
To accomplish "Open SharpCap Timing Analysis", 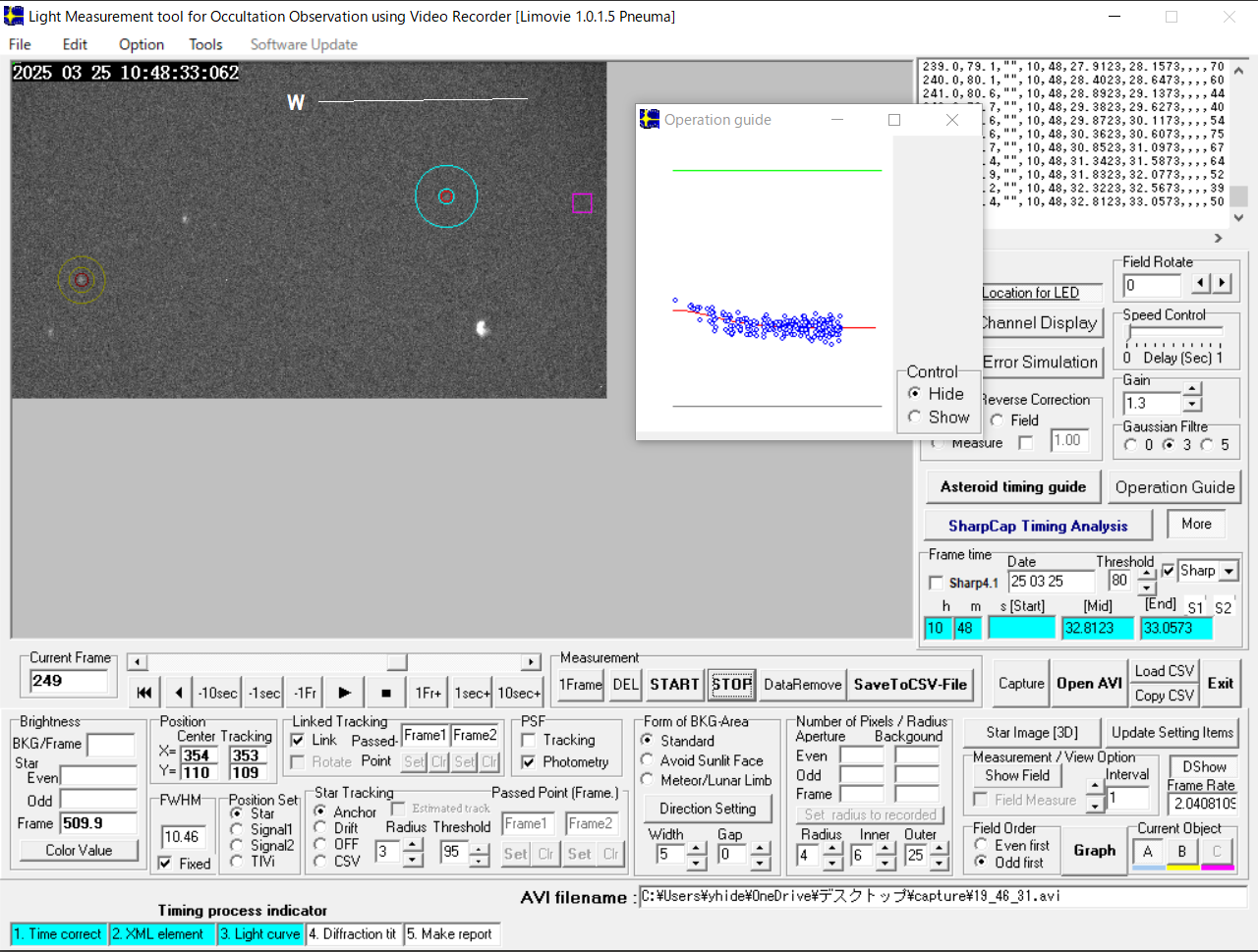I will click(x=1037, y=526).
